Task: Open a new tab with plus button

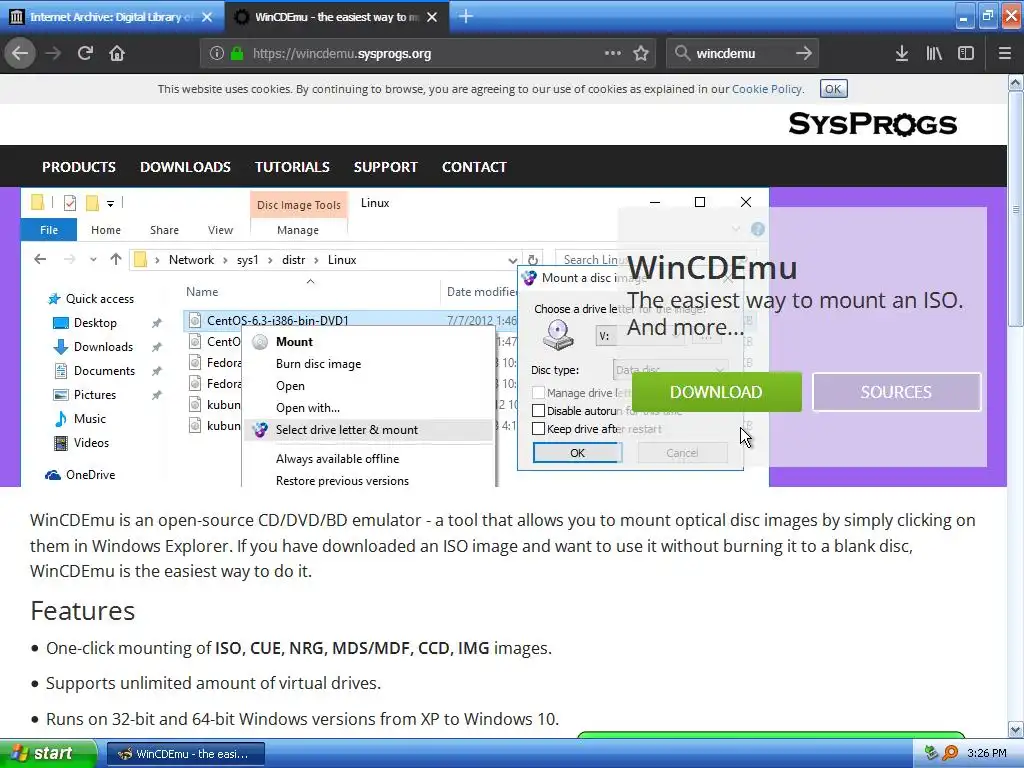Action: (466, 16)
